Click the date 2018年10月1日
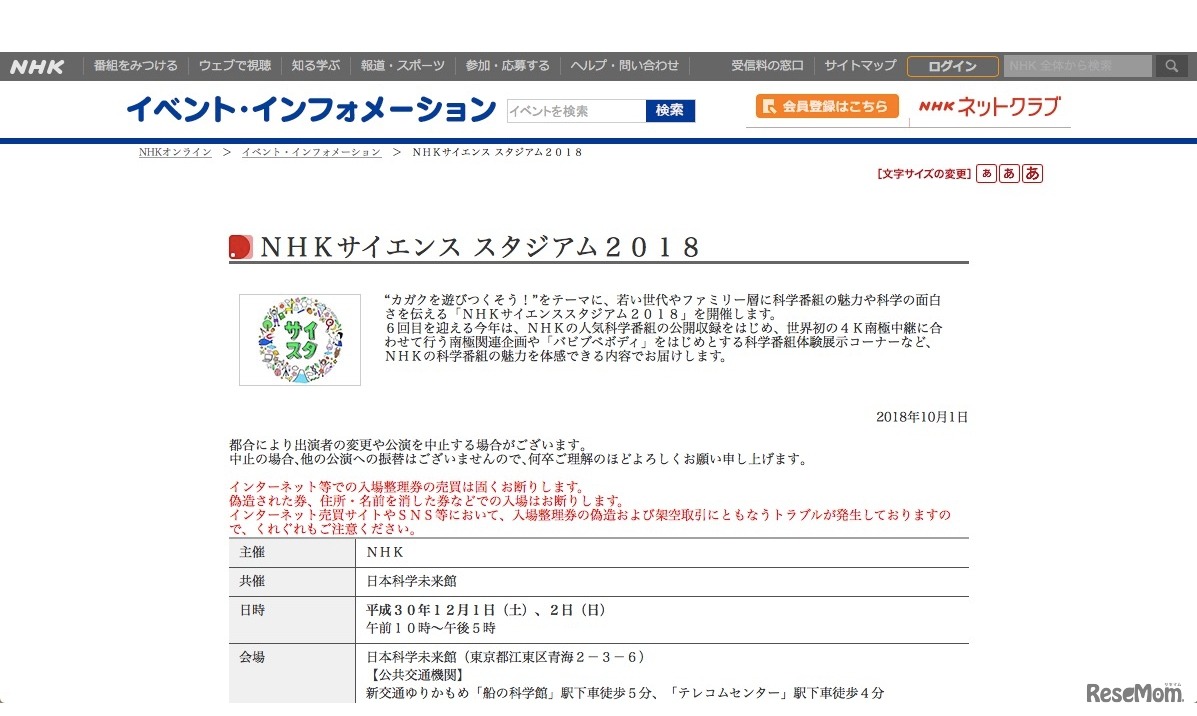Viewport: 1197px width, 716px height. 921,417
